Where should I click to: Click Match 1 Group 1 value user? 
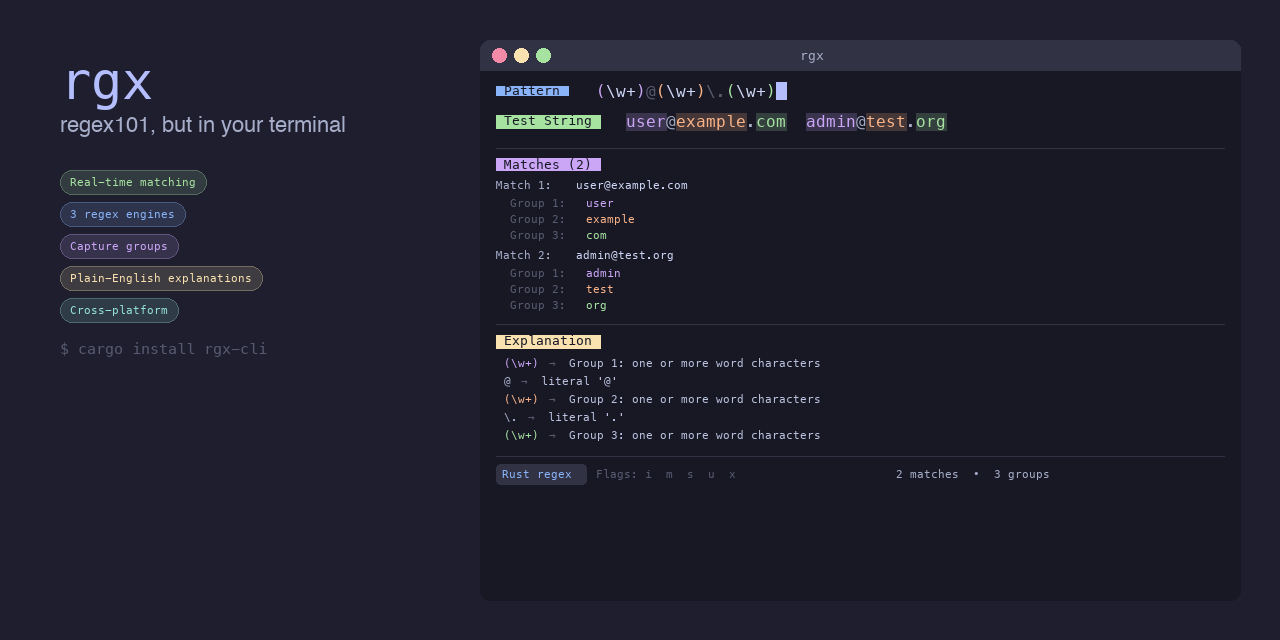pos(600,203)
